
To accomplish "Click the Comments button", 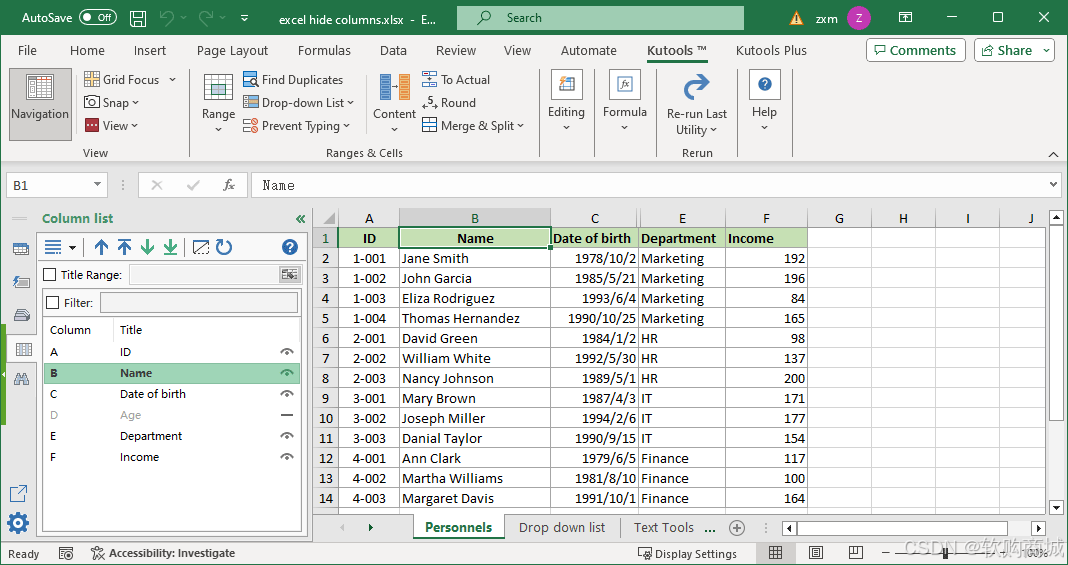I will click(915, 50).
